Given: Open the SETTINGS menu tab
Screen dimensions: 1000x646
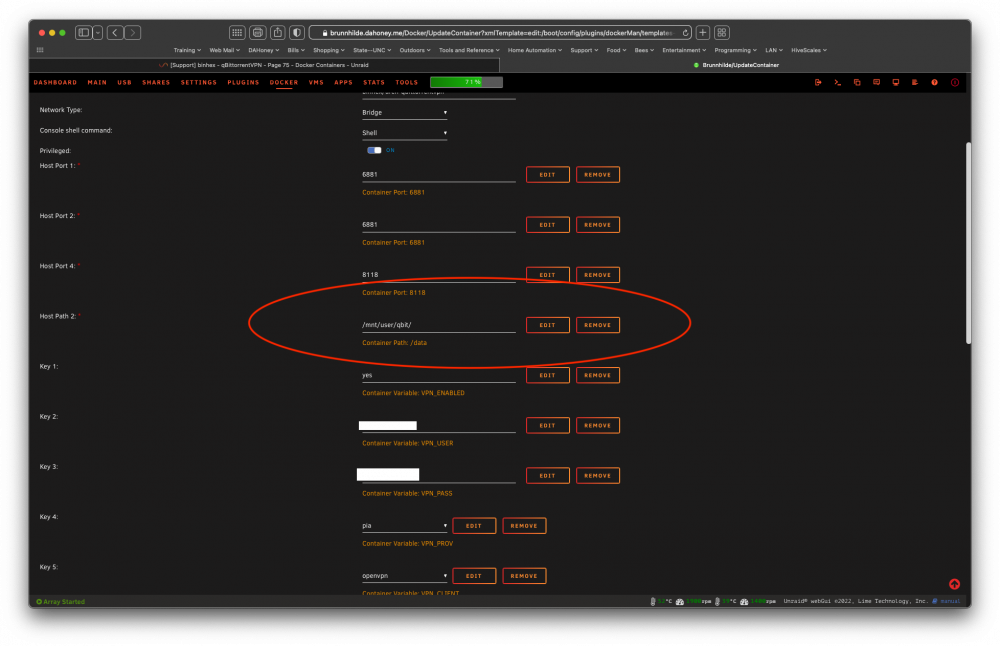Looking at the screenshot, I should point(198,82).
